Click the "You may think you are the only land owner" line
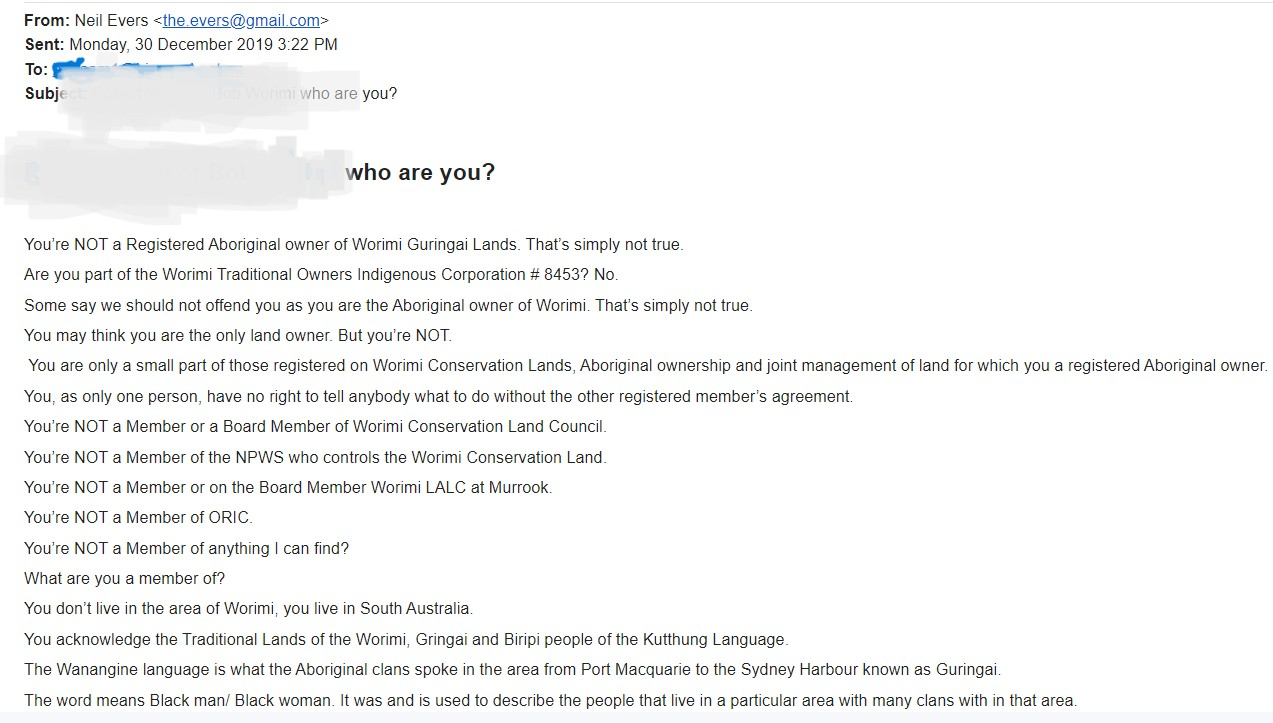This screenshot has height=723, width=1273. [x=238, y=335]
